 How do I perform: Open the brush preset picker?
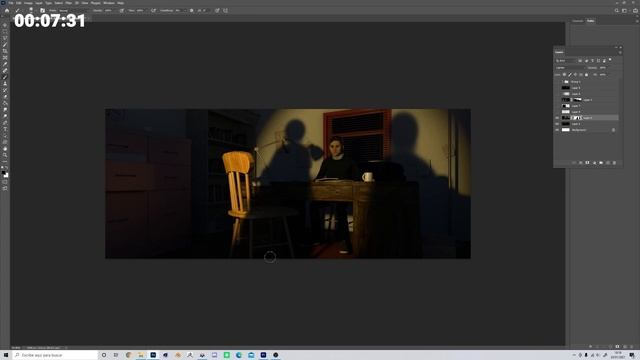click(x=31, y=11)
